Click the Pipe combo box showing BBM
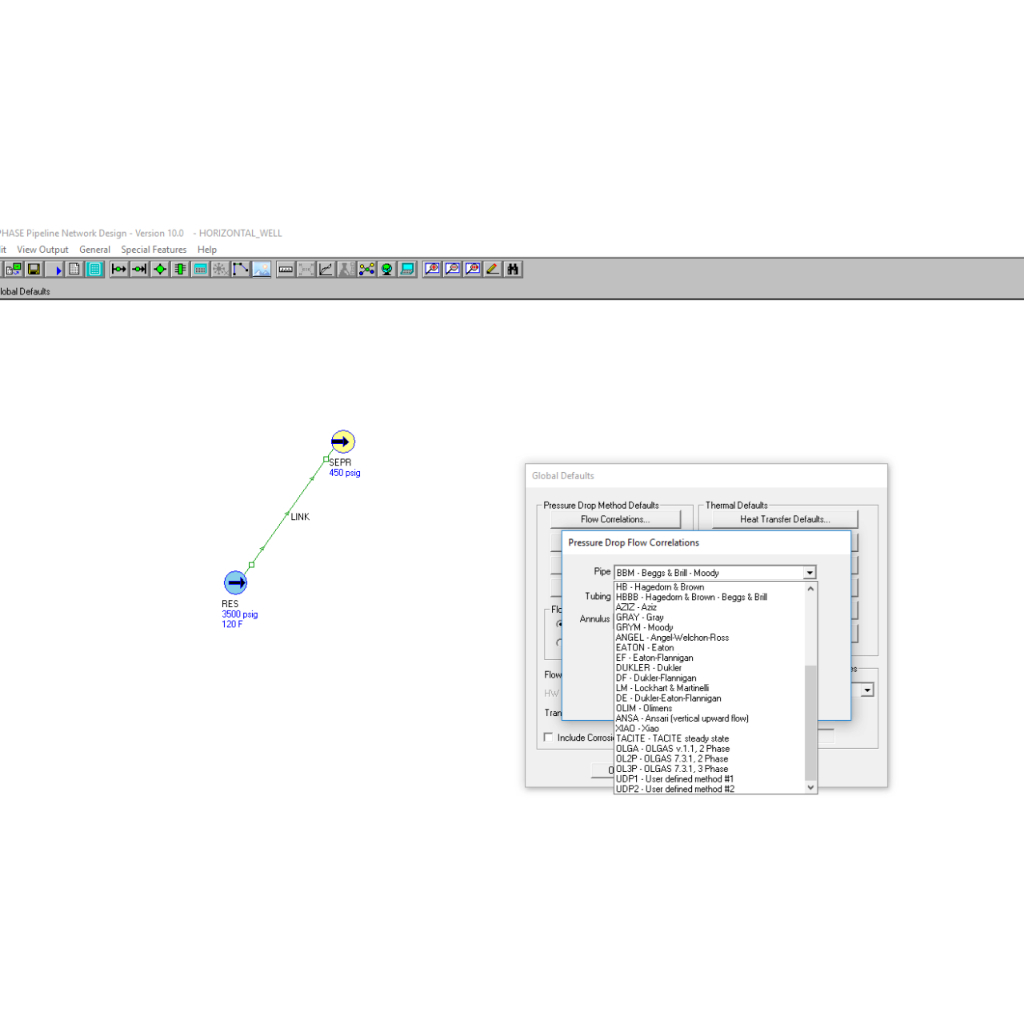1024x1024 pixels. tap(715, 573)
